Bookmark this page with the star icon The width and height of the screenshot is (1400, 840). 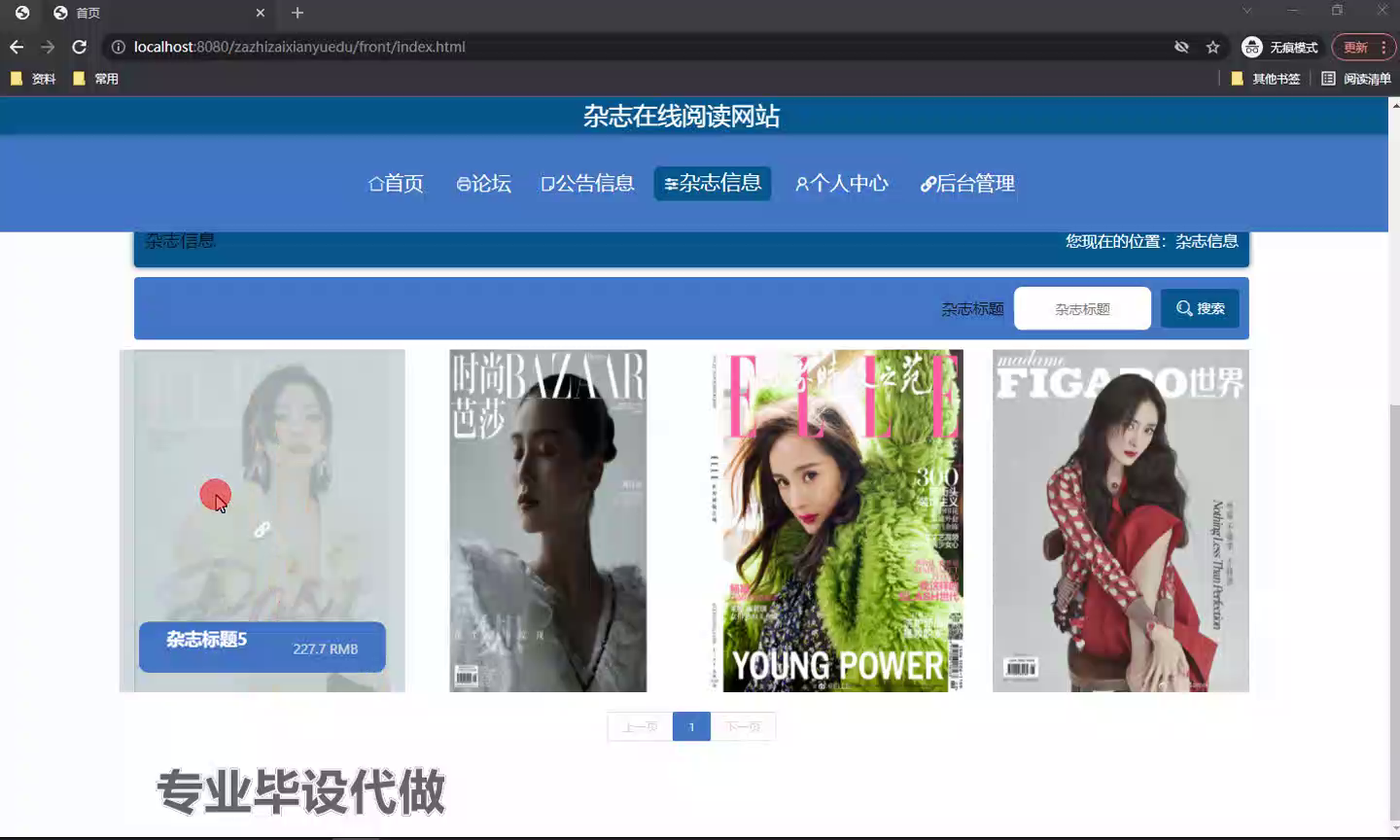pos(1212,47)
